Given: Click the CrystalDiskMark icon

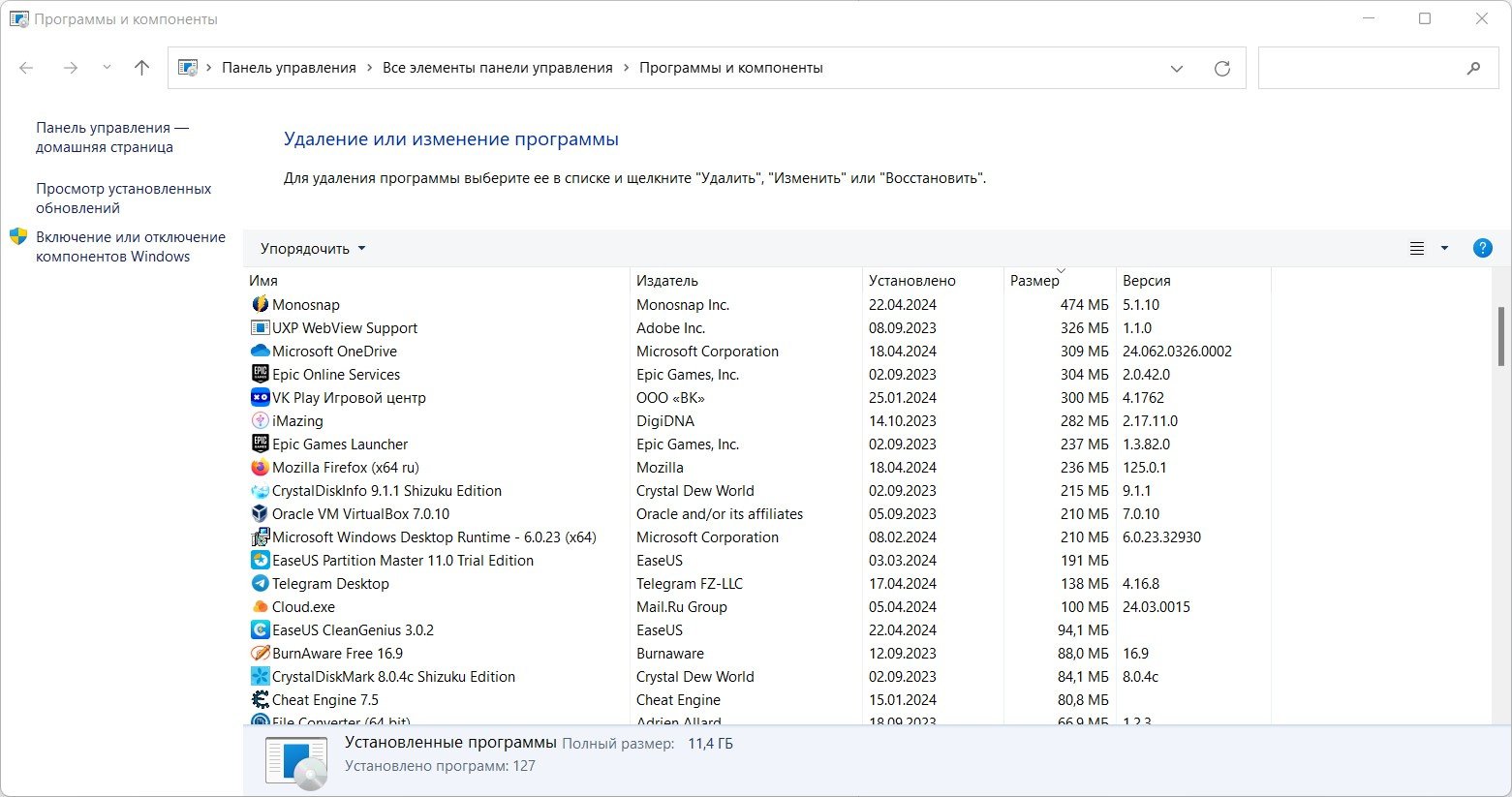Looking at the screenshot, I should [260, 676].
